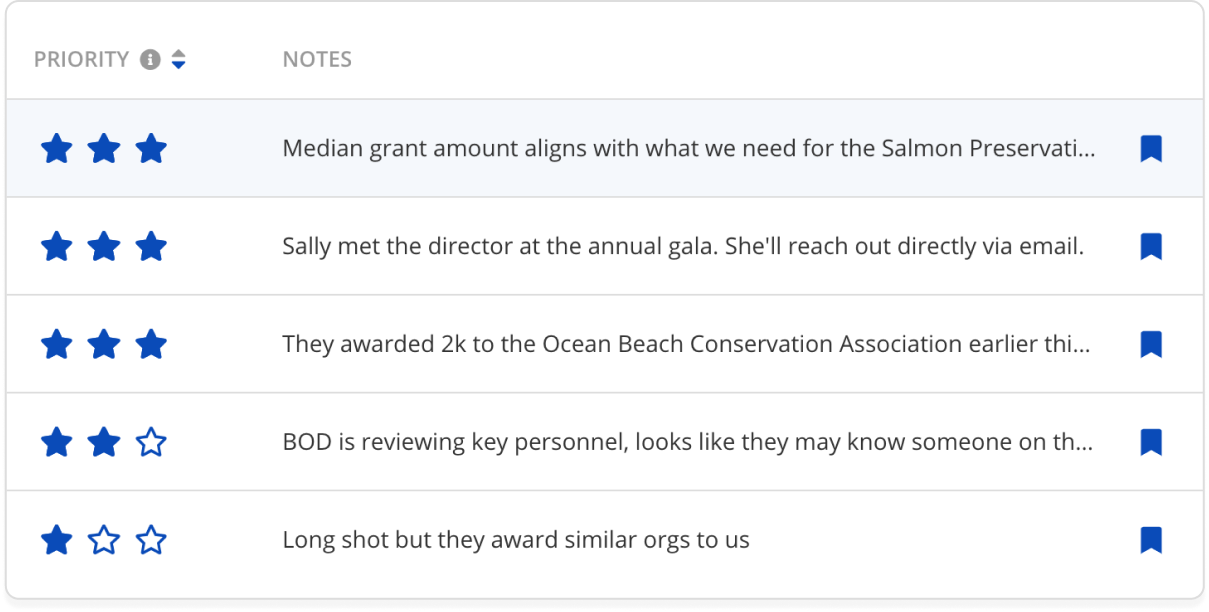This screenshot has width=1209, height=612.
Task: Click the second star in the Sally gala row
Action: click(x=104, y=247)
